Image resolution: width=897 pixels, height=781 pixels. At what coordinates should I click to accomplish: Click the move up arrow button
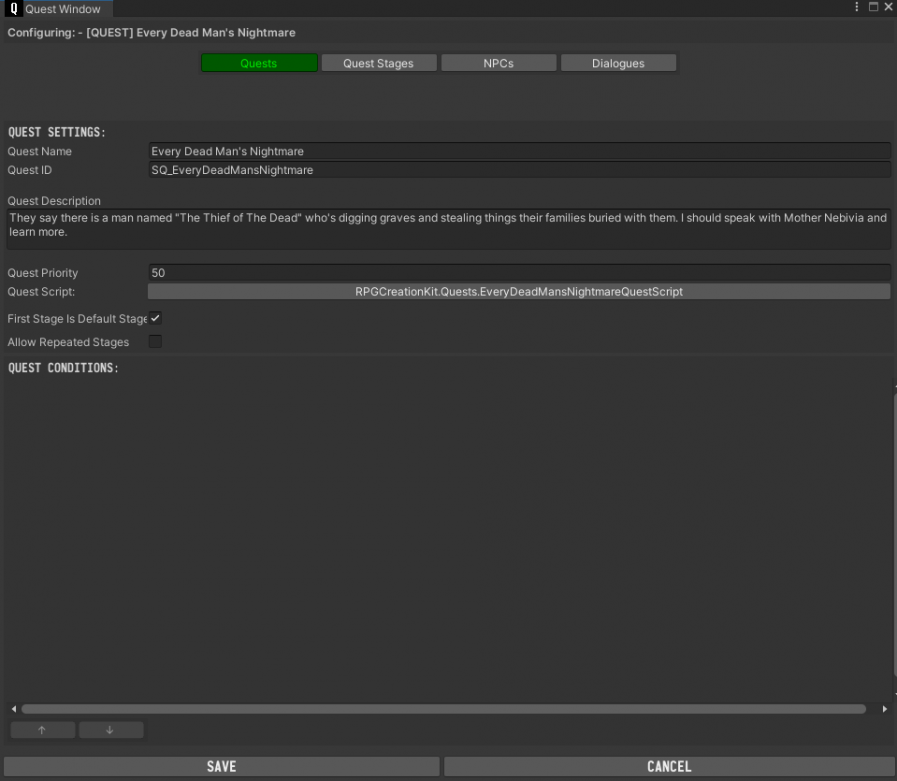[42, 730]
